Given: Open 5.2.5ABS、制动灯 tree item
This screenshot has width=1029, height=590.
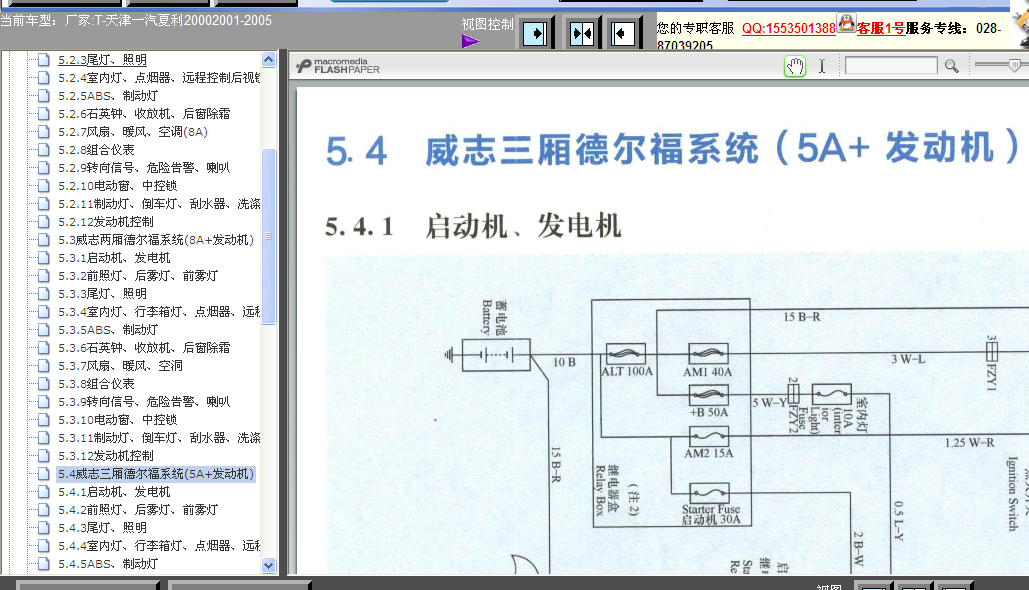Looking at the screenshot, I should click(x=108, y=96).
